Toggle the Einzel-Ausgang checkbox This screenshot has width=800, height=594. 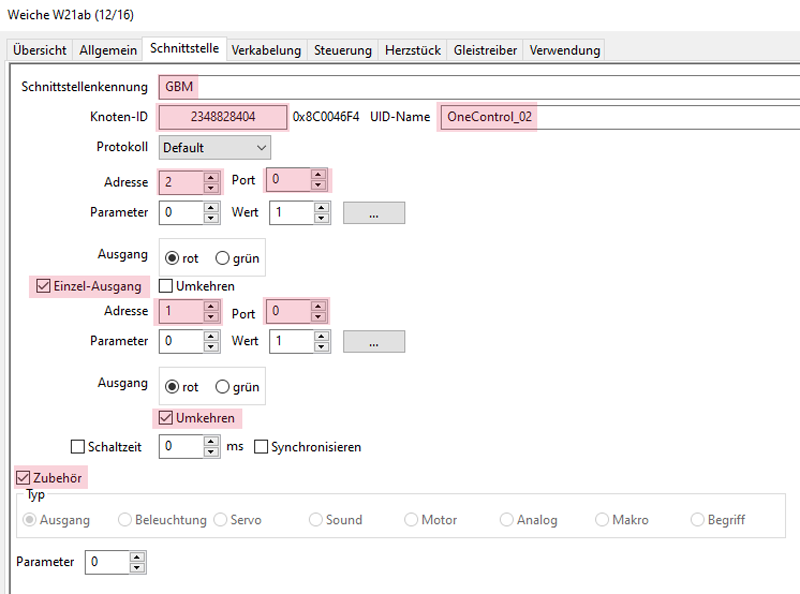[x=43, y=286]
